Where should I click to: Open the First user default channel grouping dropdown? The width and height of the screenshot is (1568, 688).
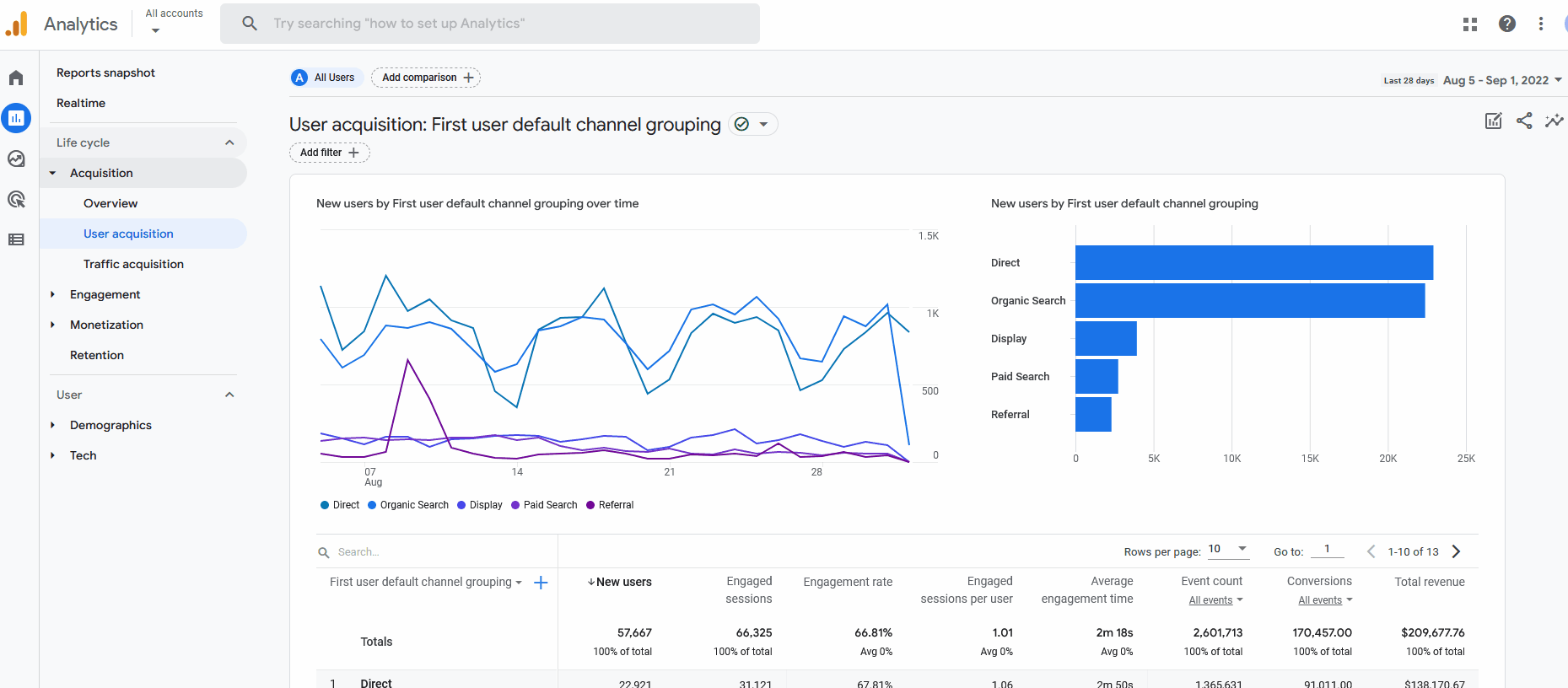(x=426, y=582)
